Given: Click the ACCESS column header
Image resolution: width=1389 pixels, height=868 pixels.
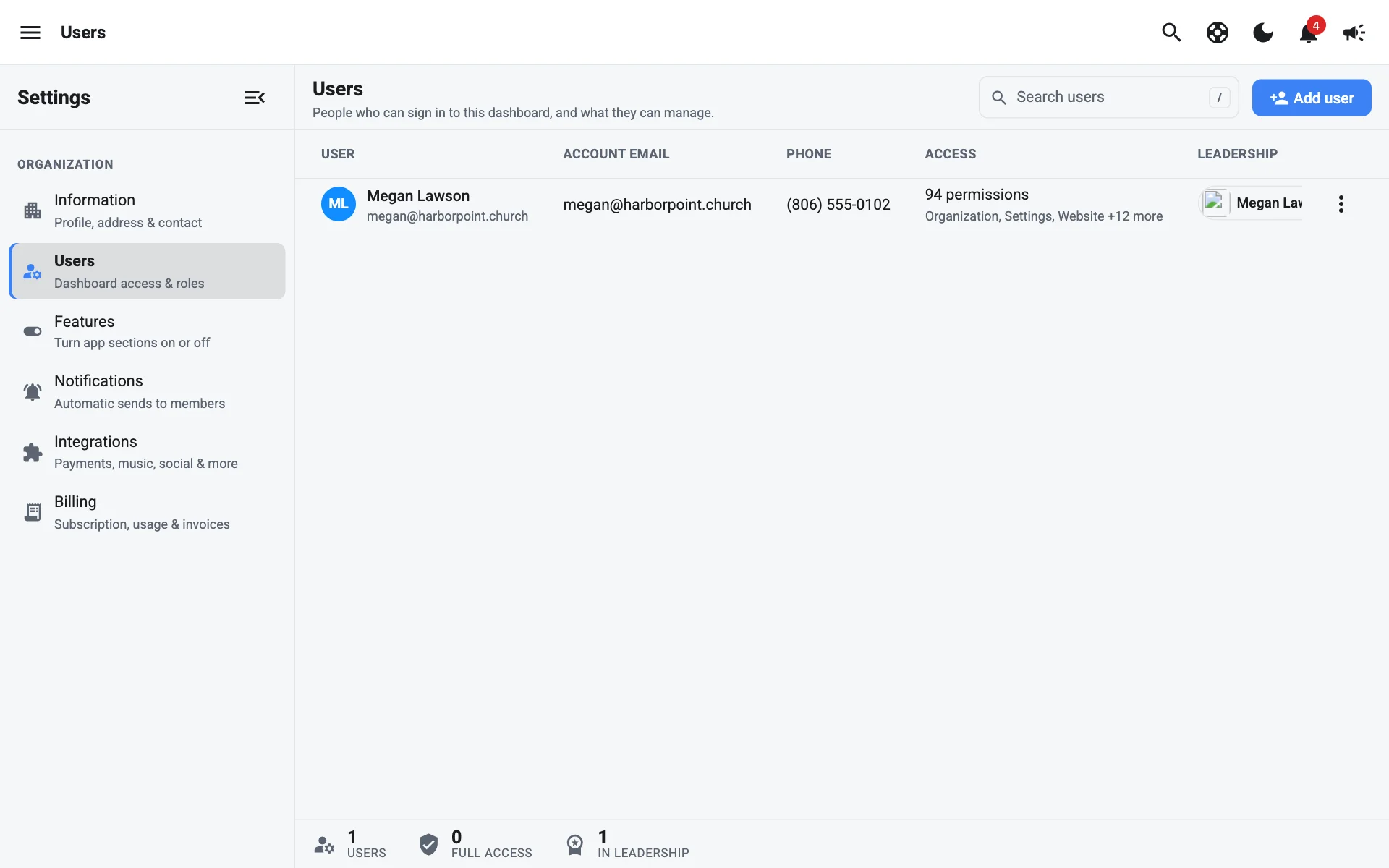Looking at the screenshot, I should [951, 154].
